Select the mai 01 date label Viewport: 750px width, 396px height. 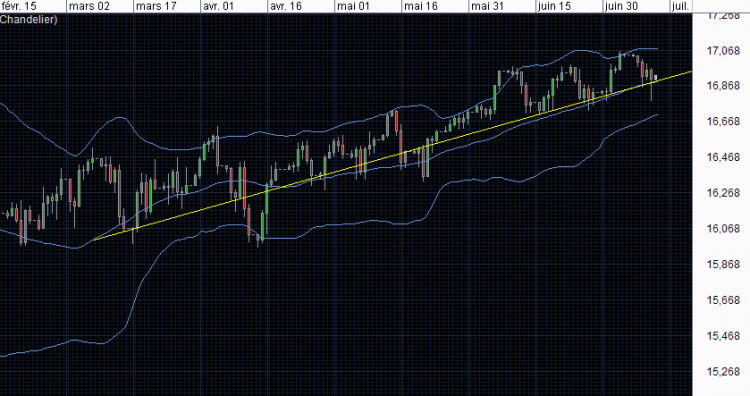click(353, 6)
